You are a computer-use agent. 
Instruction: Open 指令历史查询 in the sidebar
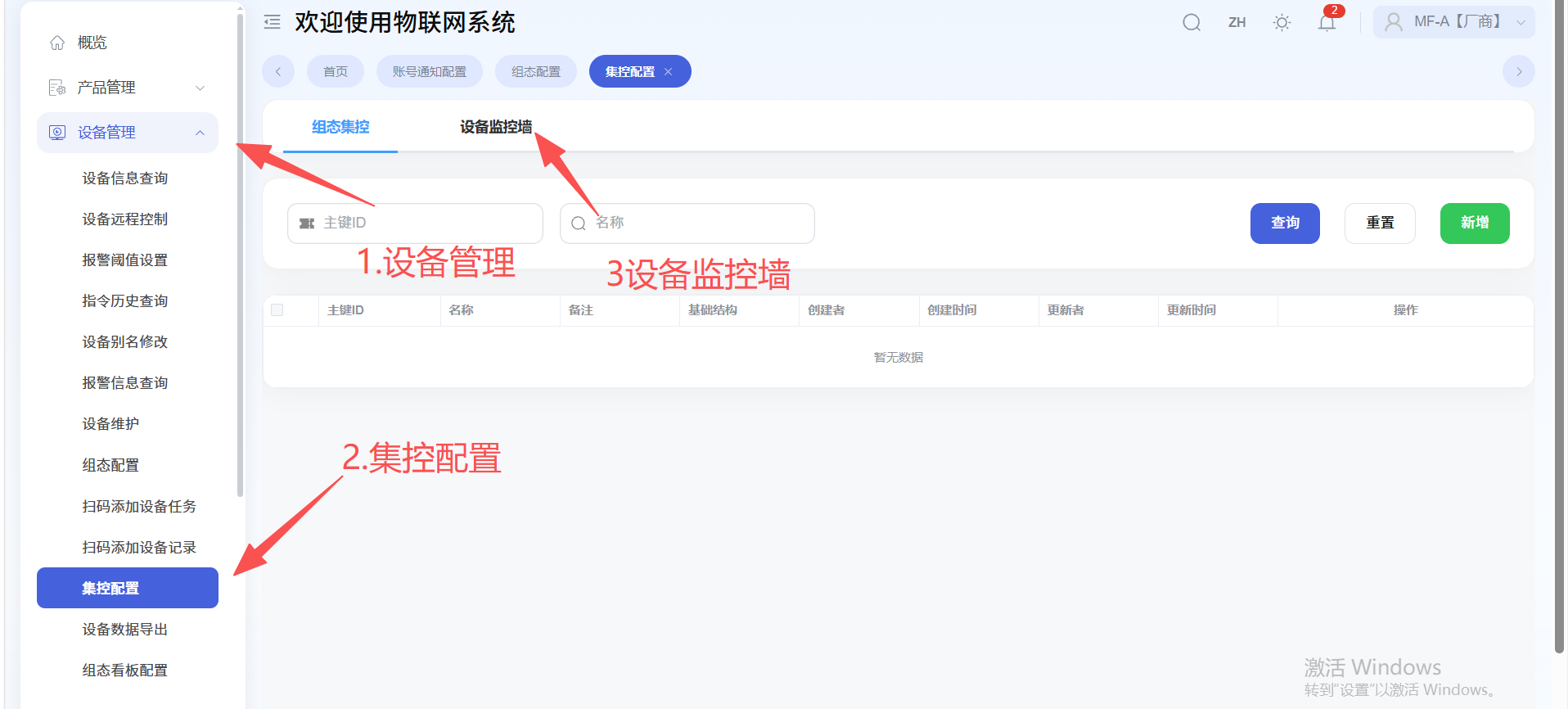[x=128, y=300]
